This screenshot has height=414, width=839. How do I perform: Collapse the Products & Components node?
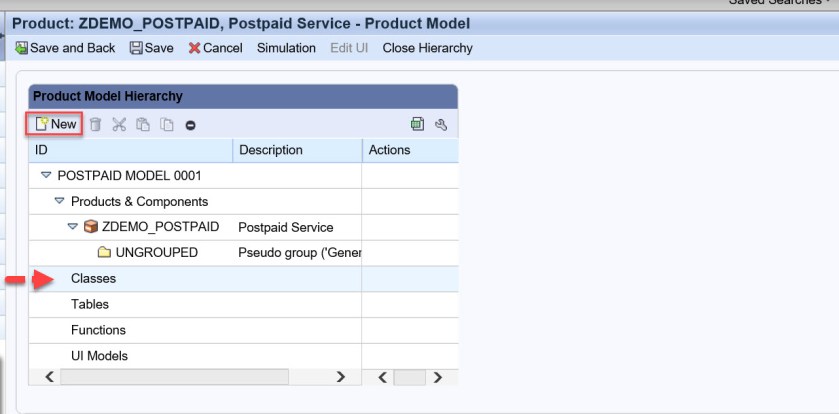click(59, 201)
